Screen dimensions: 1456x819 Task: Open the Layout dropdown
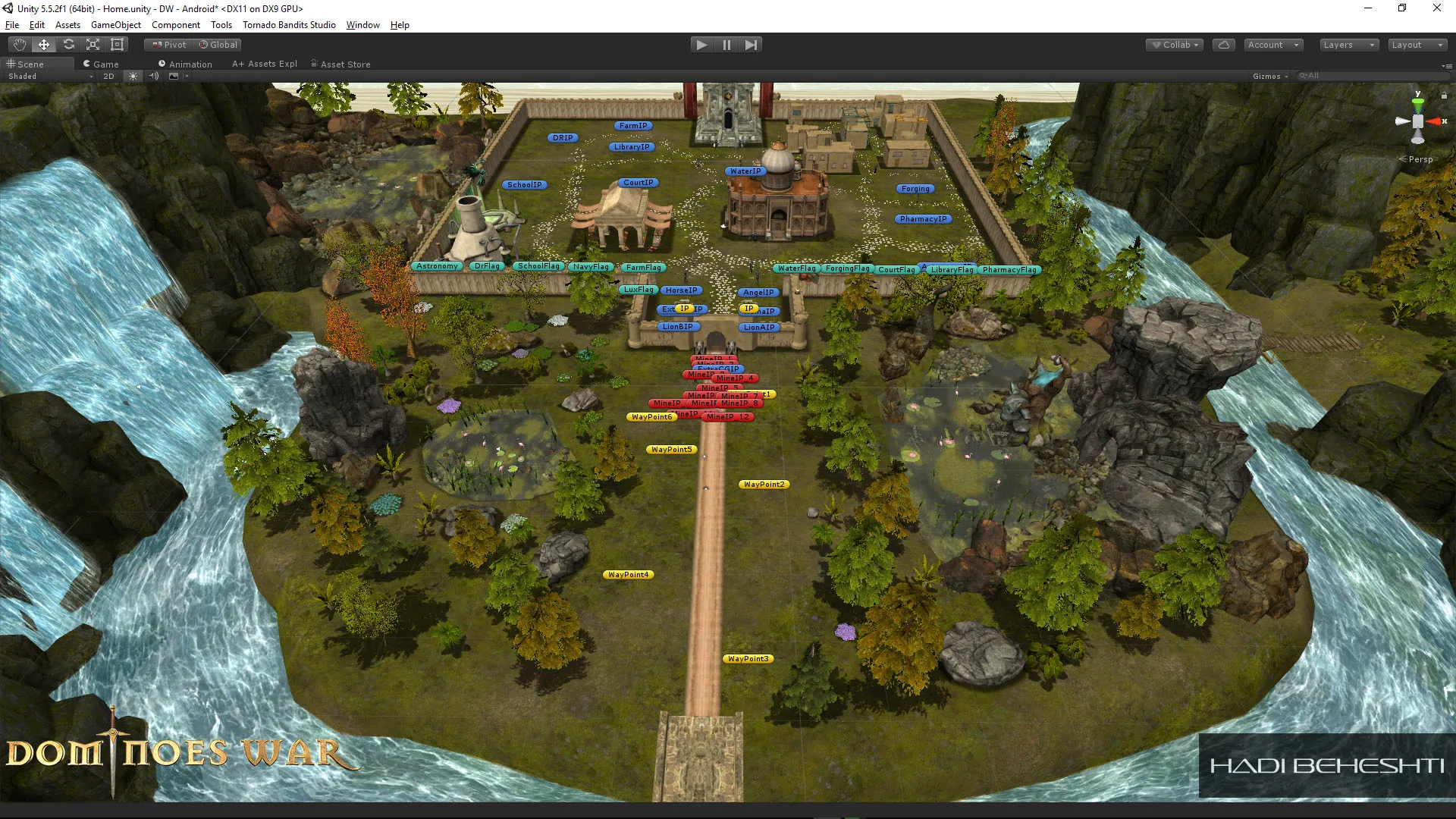(x=1417, y=45)
